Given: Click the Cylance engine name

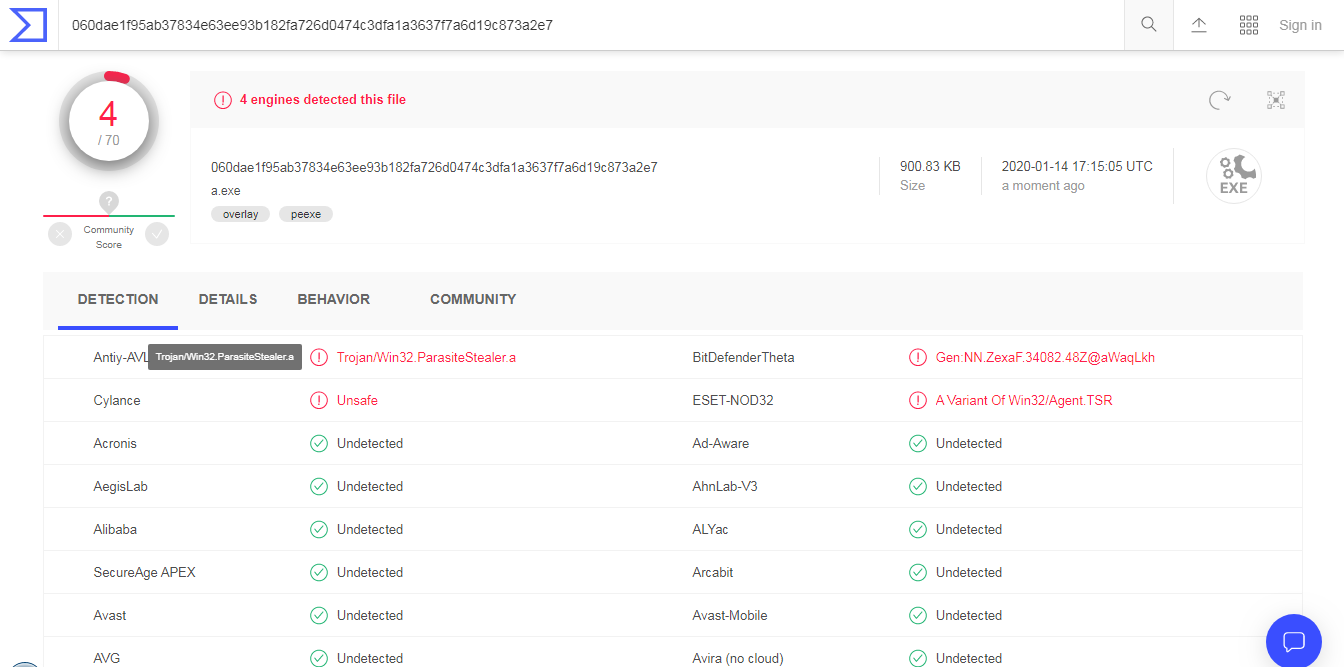Looking at the screenshot, I should click(x=117, y=400).
